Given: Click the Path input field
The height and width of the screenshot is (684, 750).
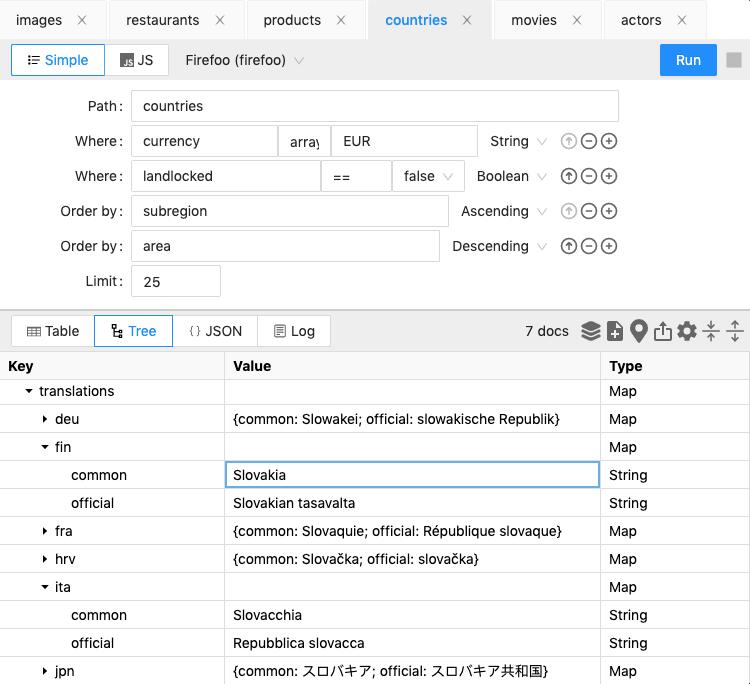Looking at the screenshot, I should 375,106.
